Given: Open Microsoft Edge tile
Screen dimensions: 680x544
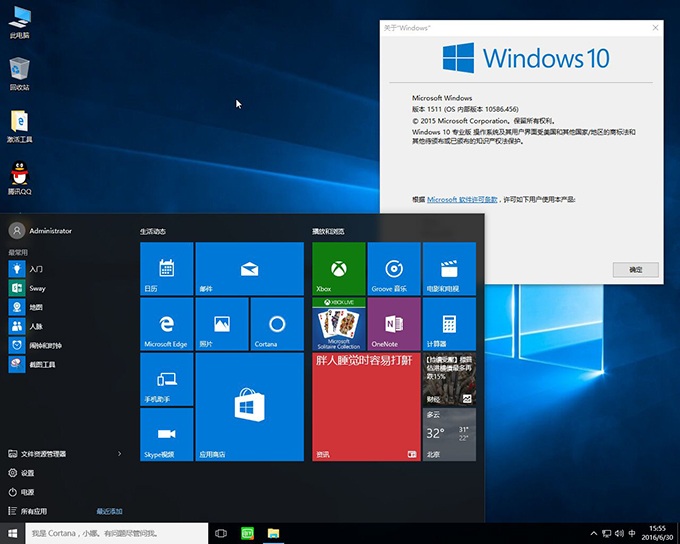Looking at the screenshot, I should pos(166,323).
